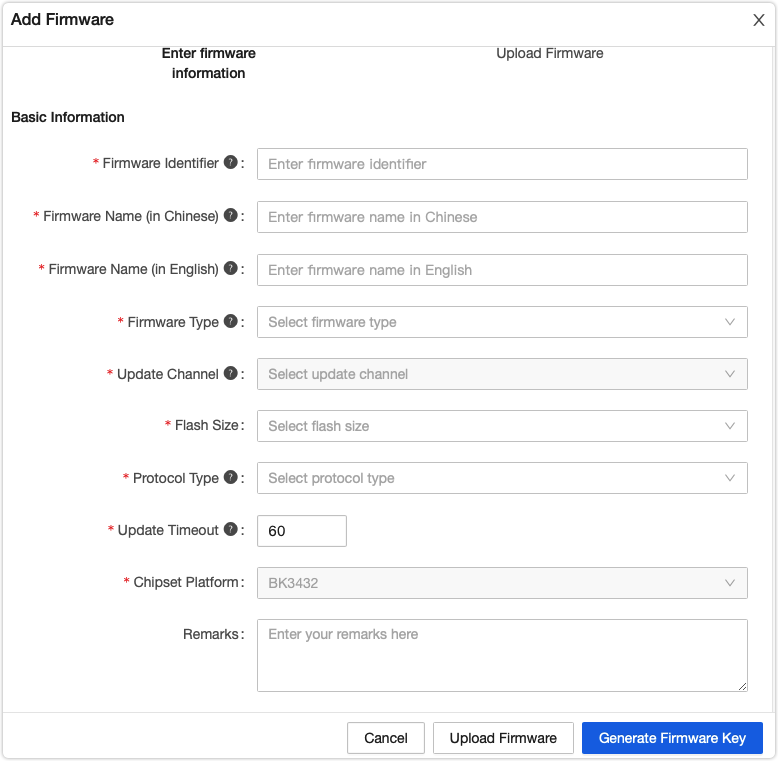Open the Select update channel dropdown

[x=502, y=374]
